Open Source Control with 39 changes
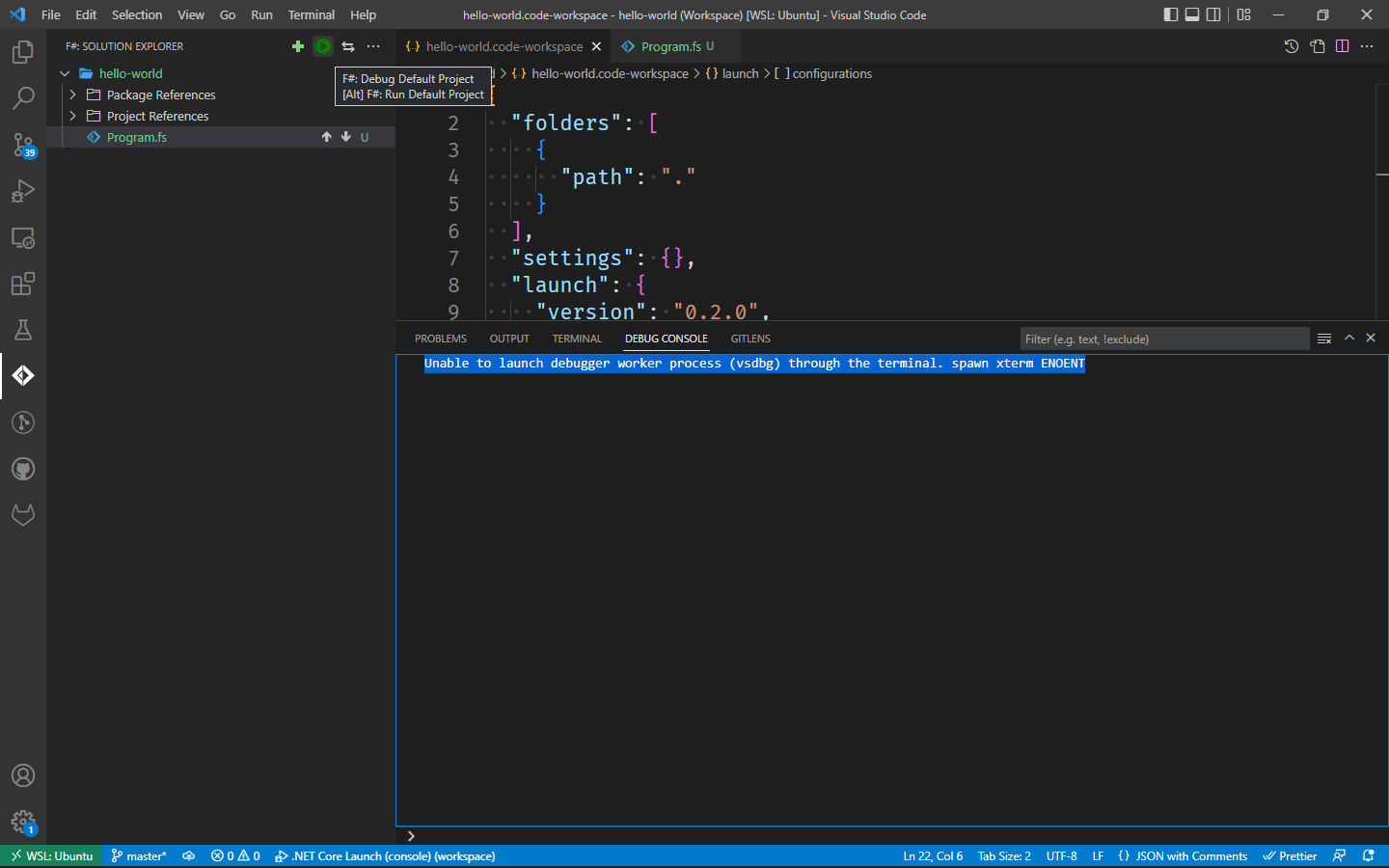The width and height of the screenshot is (1389, 868). (x=23, y=145)
